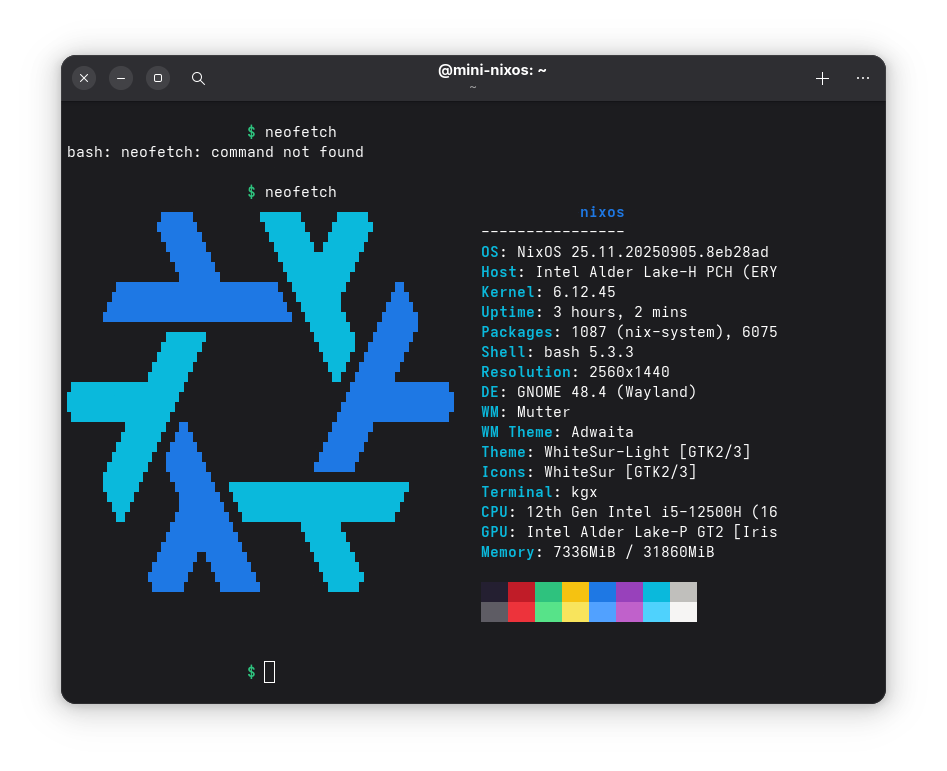Click the cursor at the last prompt
The image size is (947, 771).
[269, 672]
